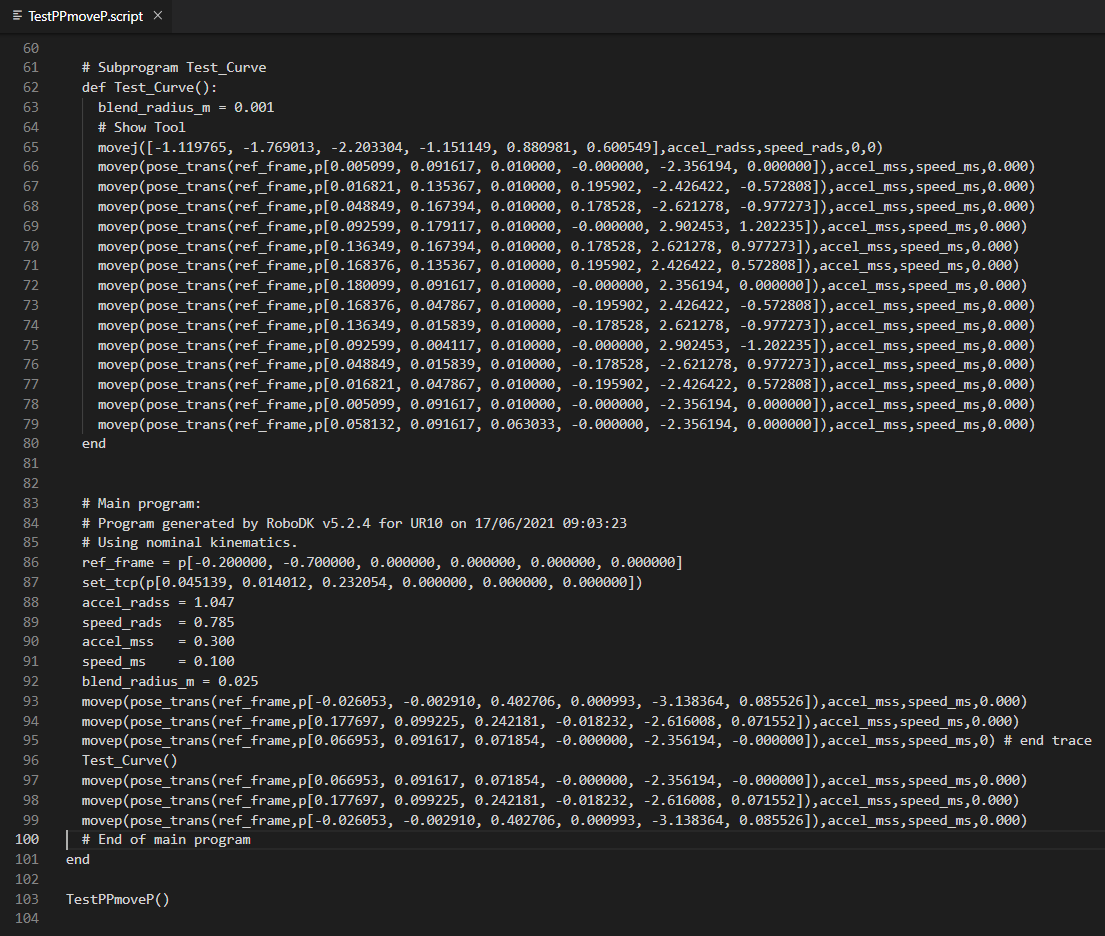Click movep line starting p[0.092599, 0.179117
The width and height of the screenshot is (1105, 936).
click(x=562, y=226)
